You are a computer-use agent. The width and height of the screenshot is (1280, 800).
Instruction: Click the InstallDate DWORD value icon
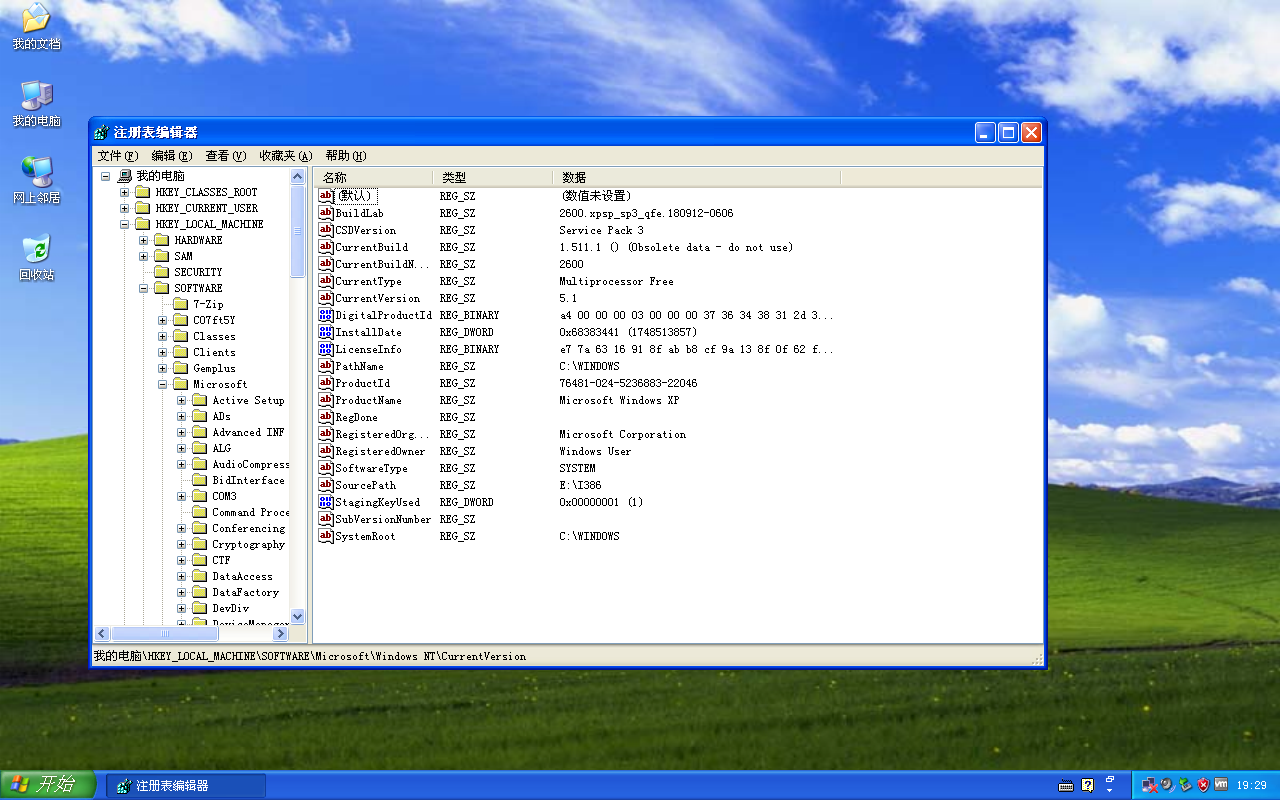click(326, 332)
